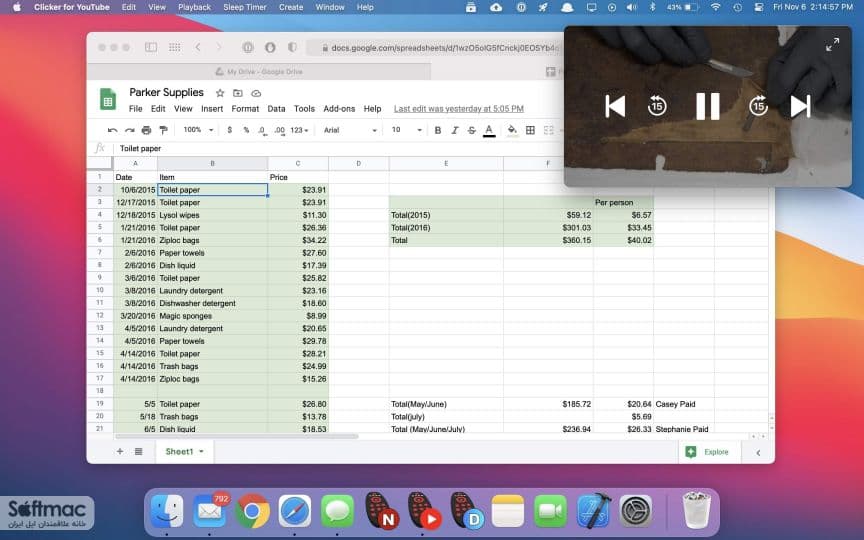Click the Parker Supplies document title
The height and width of the screenshot is (540, 864).
[x=166, y=93]
